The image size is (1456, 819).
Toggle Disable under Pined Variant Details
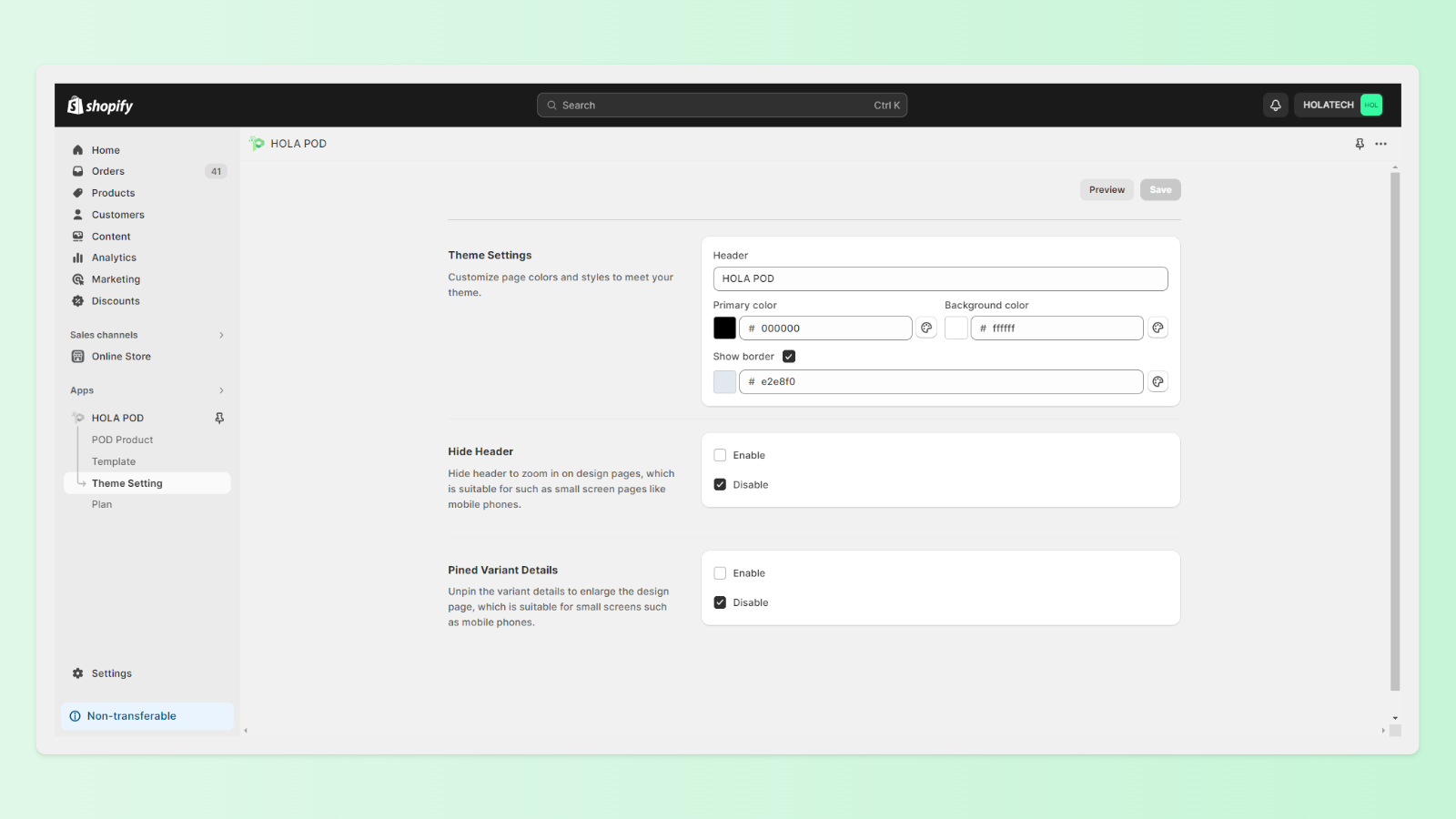click(720, 602)
